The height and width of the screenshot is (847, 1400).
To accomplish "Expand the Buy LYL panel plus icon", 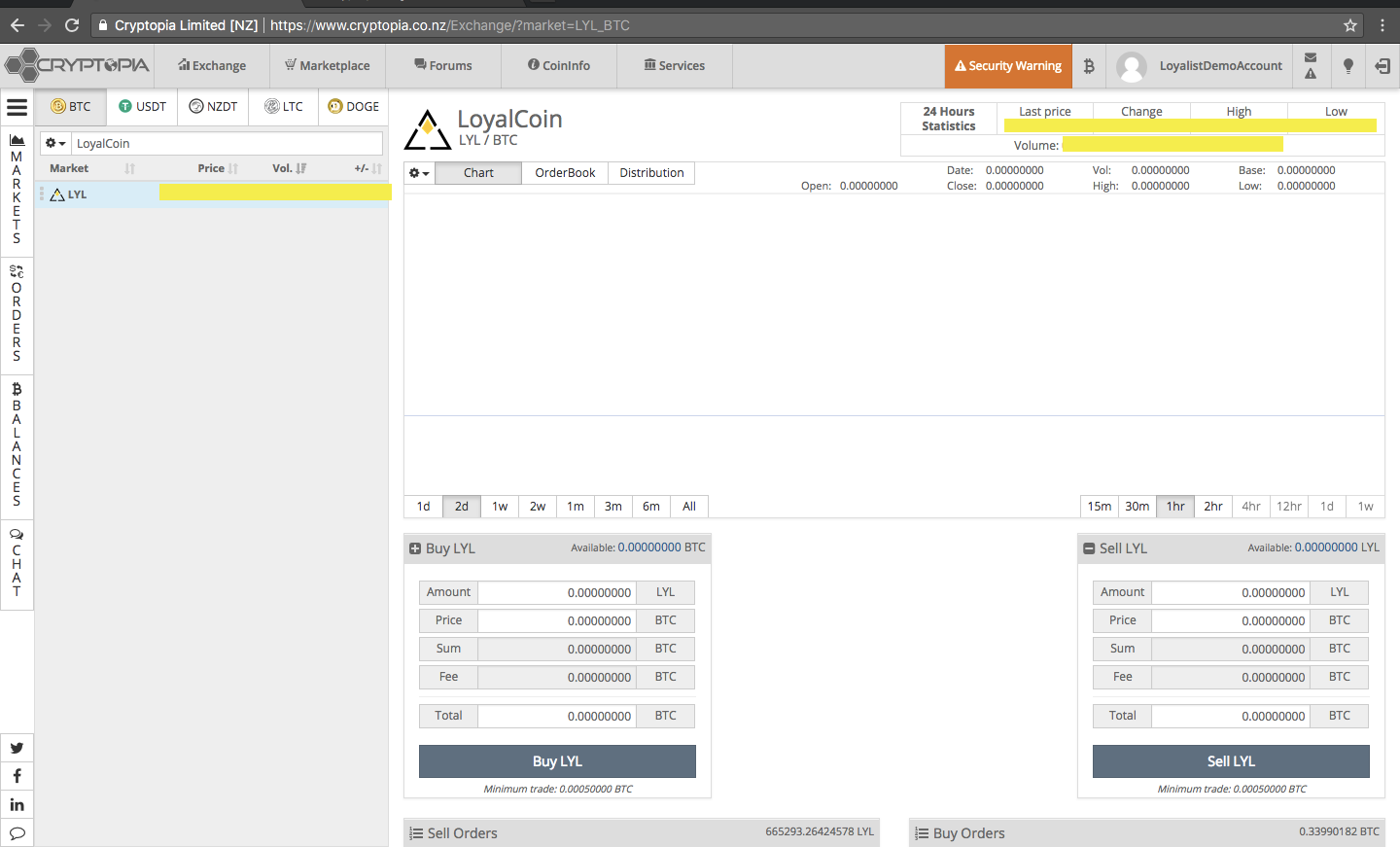I will click(x=415, y=548).
